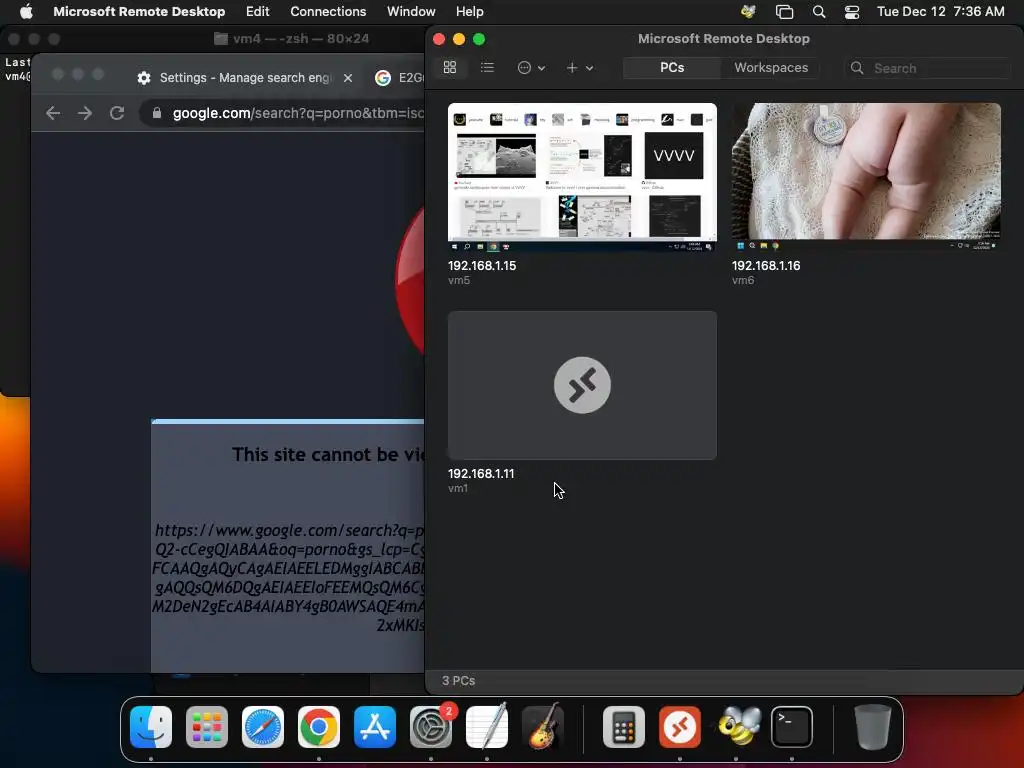Click the screen mirroring menu bar icon
Screen dimensions: 1024x768
click(x=784, y=11)
